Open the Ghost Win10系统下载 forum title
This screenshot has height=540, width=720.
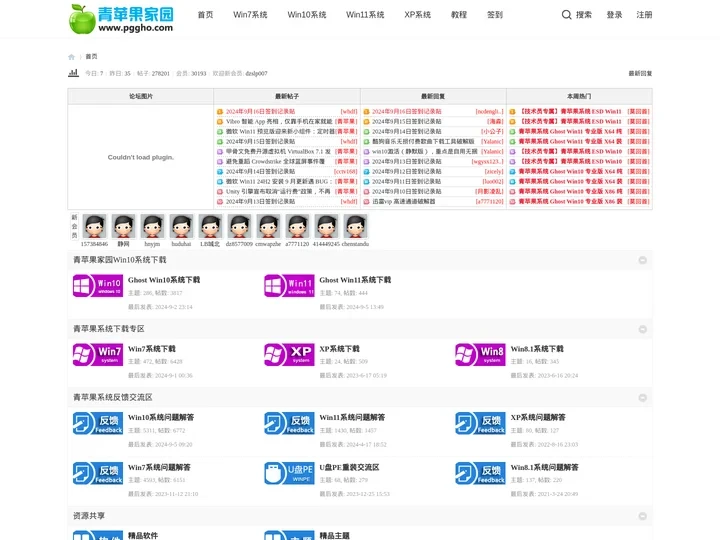(164, 280)
